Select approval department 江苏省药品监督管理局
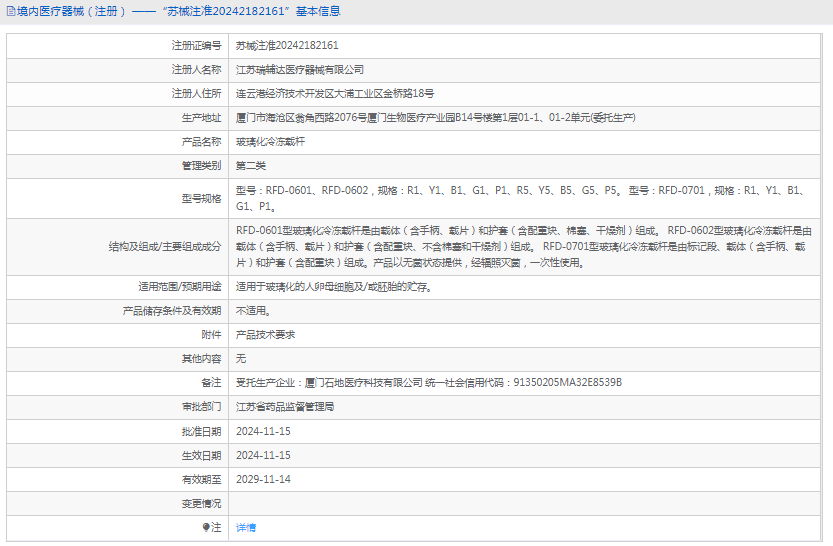This screenshot has height=546, width=833. pyautogui.click(x=285, y=407)
